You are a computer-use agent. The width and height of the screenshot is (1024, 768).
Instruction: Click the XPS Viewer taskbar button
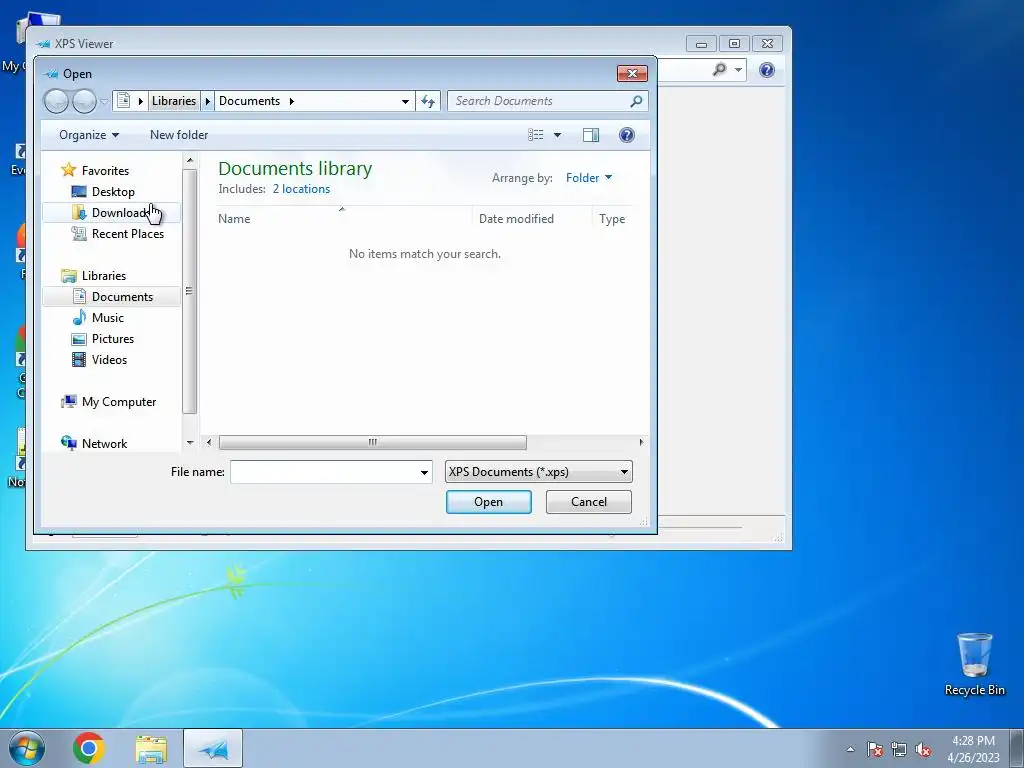213,748
